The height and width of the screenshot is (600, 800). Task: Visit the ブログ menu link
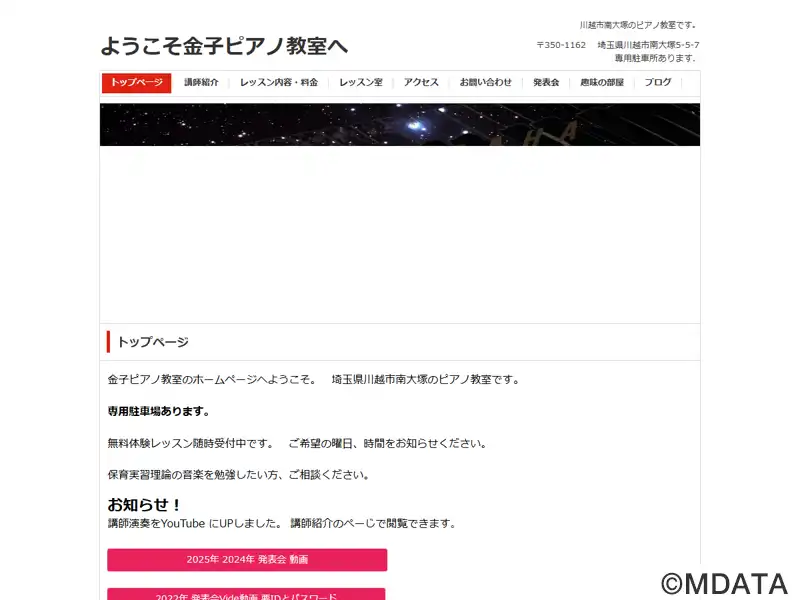(658, 83)
